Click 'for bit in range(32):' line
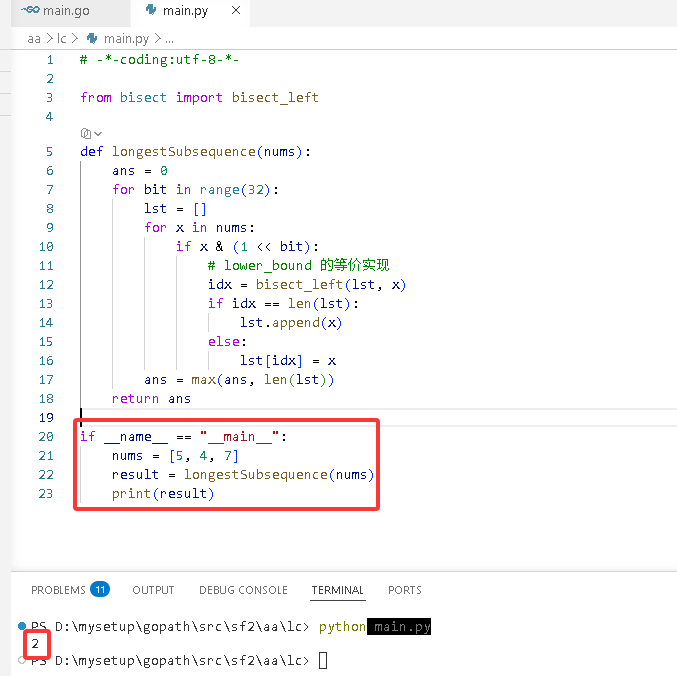This screenshot has height=676, width=677. (195, 190)
